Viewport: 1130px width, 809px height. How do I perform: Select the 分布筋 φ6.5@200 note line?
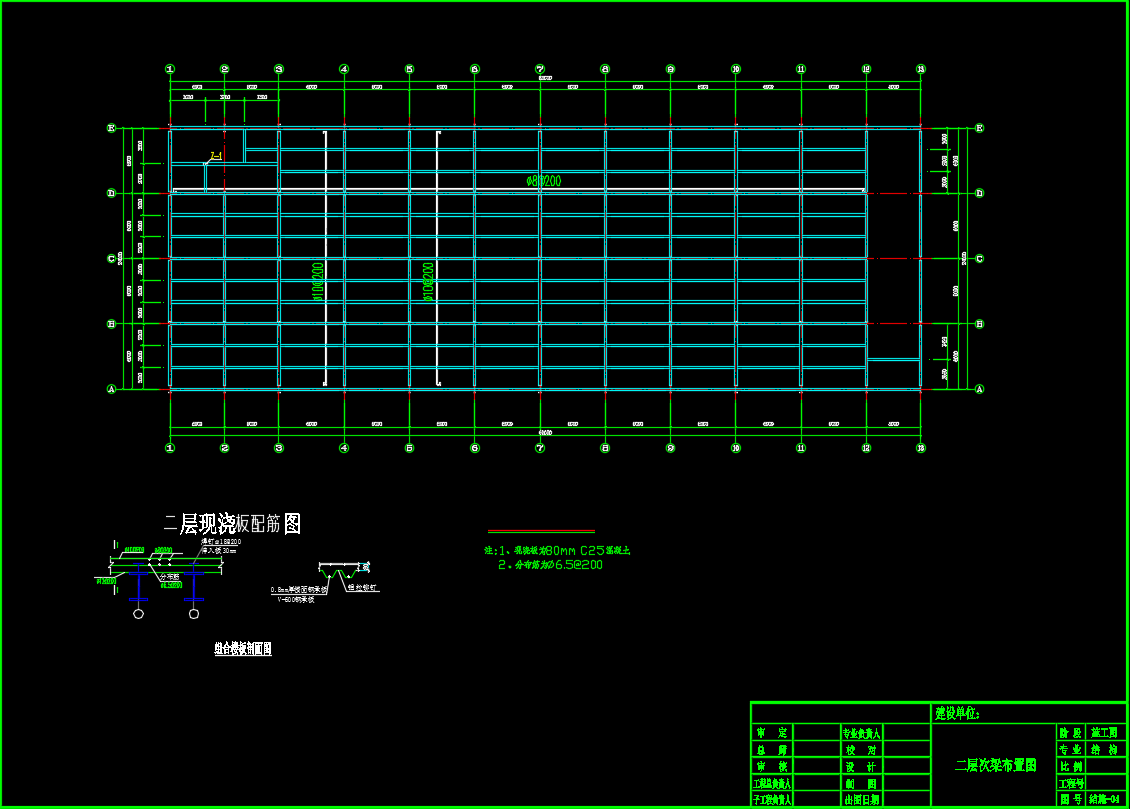pyautogui.click(x=550, y=565)
